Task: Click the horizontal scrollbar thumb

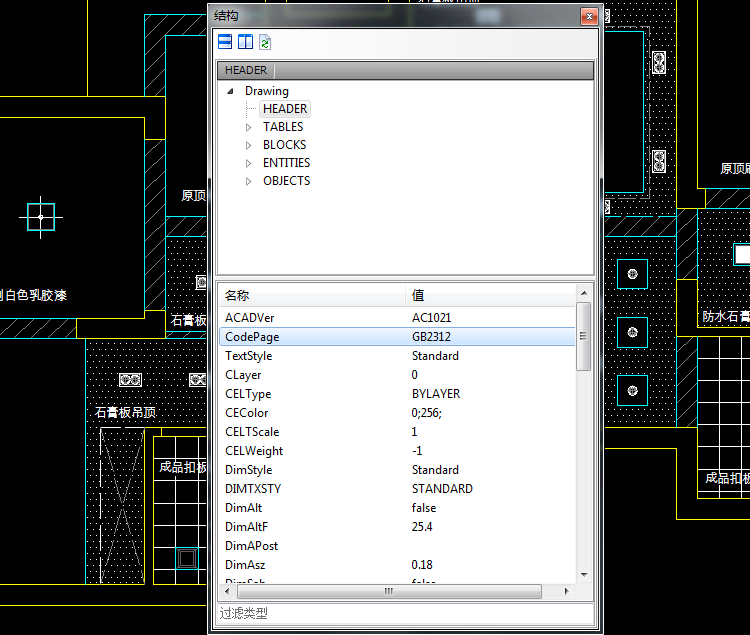Action: point(389,591)
